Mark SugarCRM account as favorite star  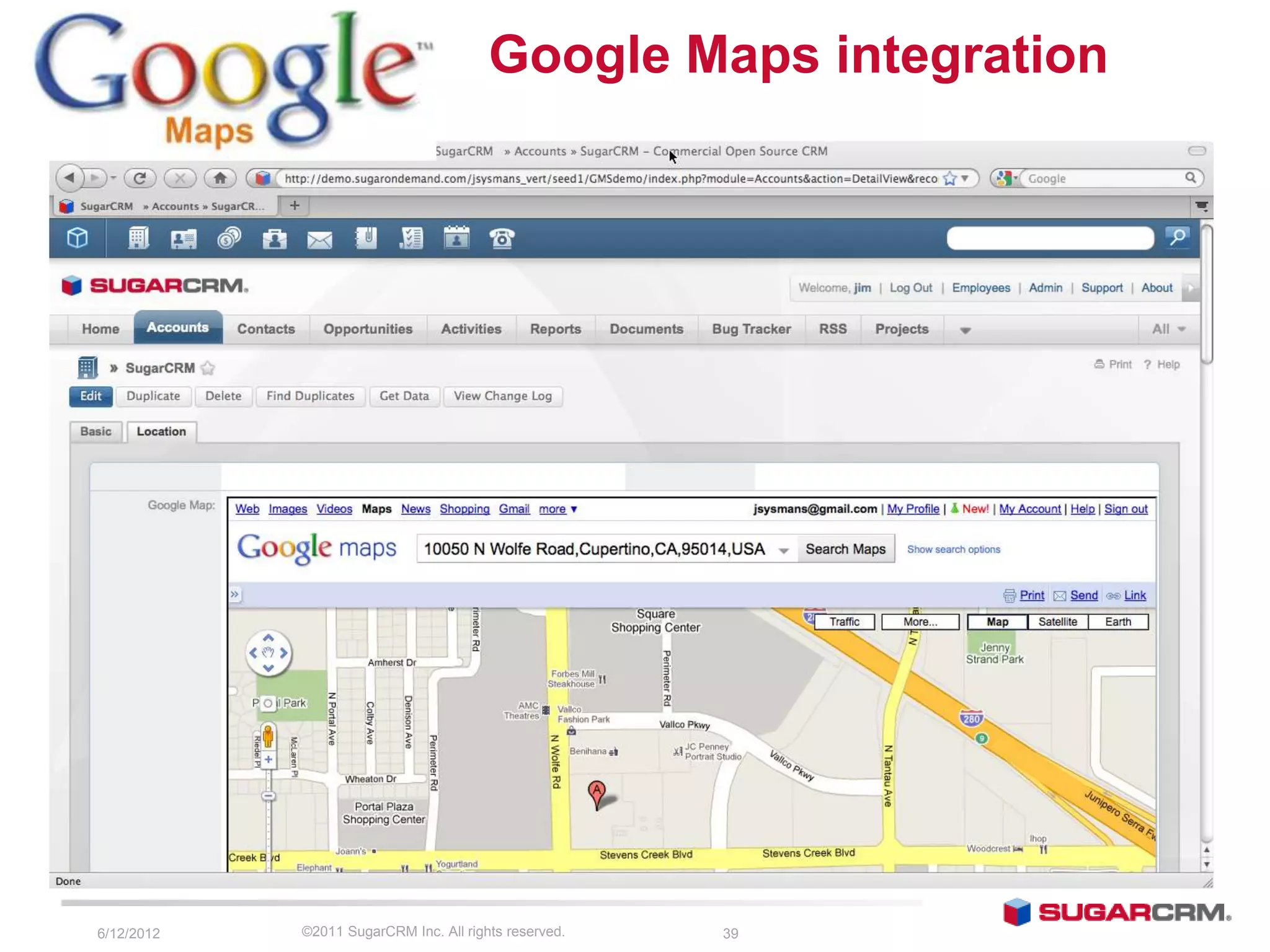(208, 368)
